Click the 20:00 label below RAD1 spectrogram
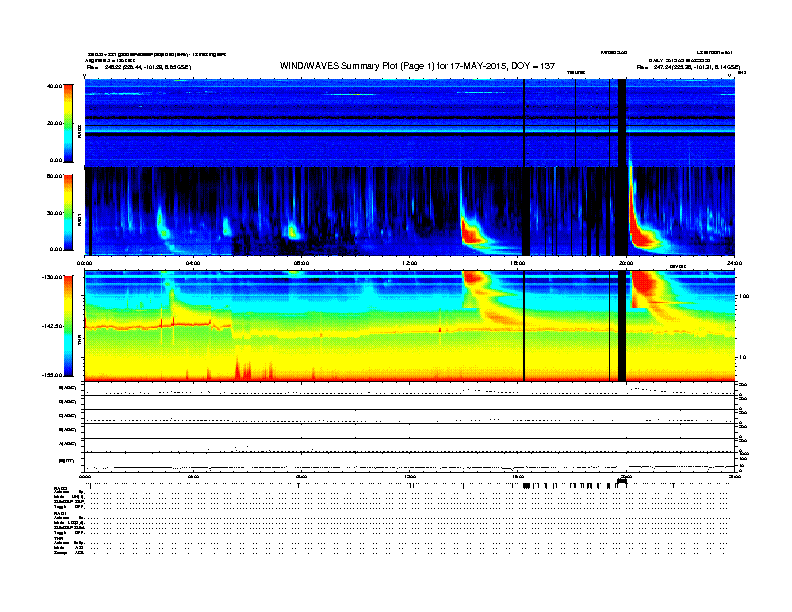 [x=626, y=263]
